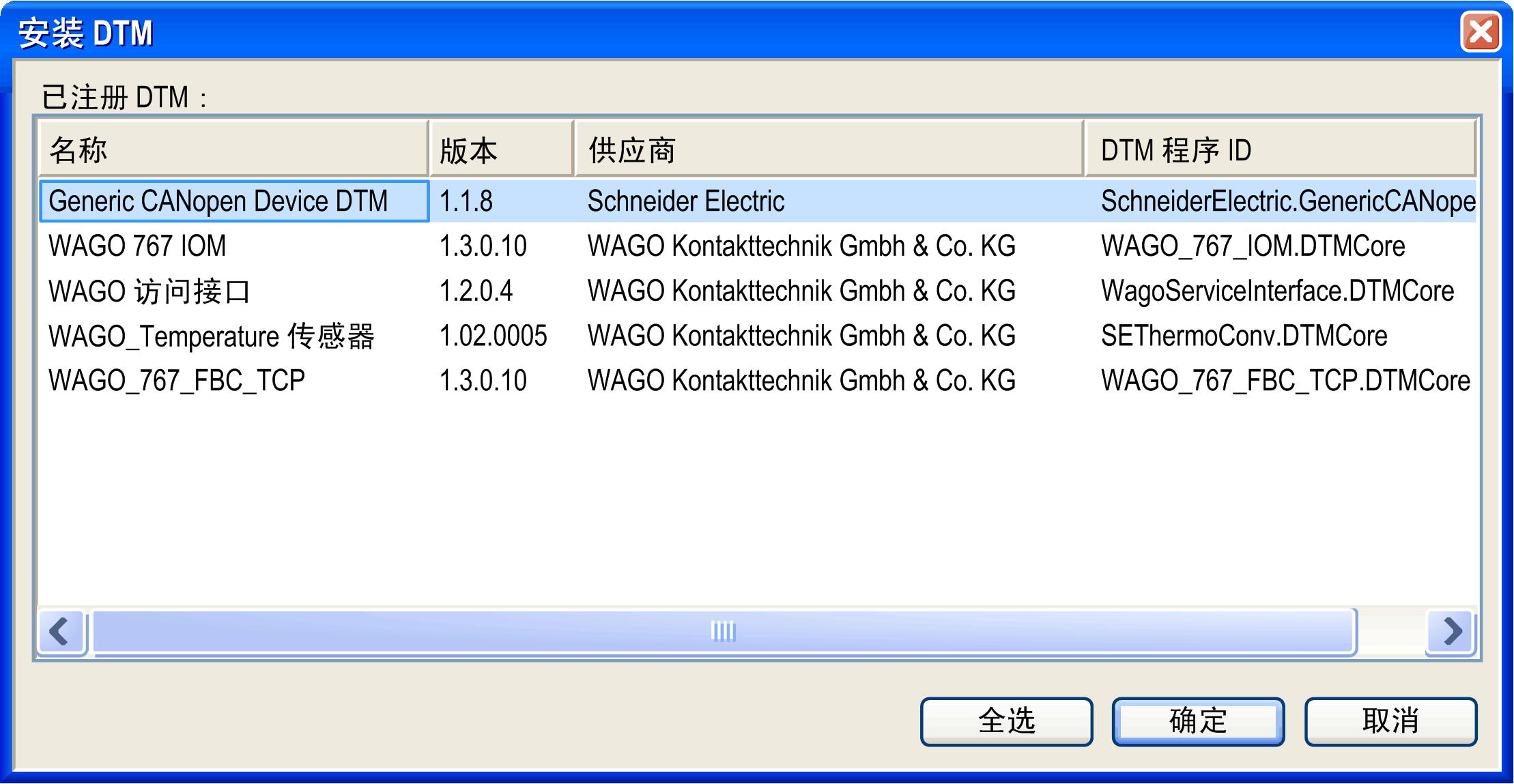The image size is (1514, 784).
Task: Click Schneider Electric vendor cell
Action: (x=685, y=201)
